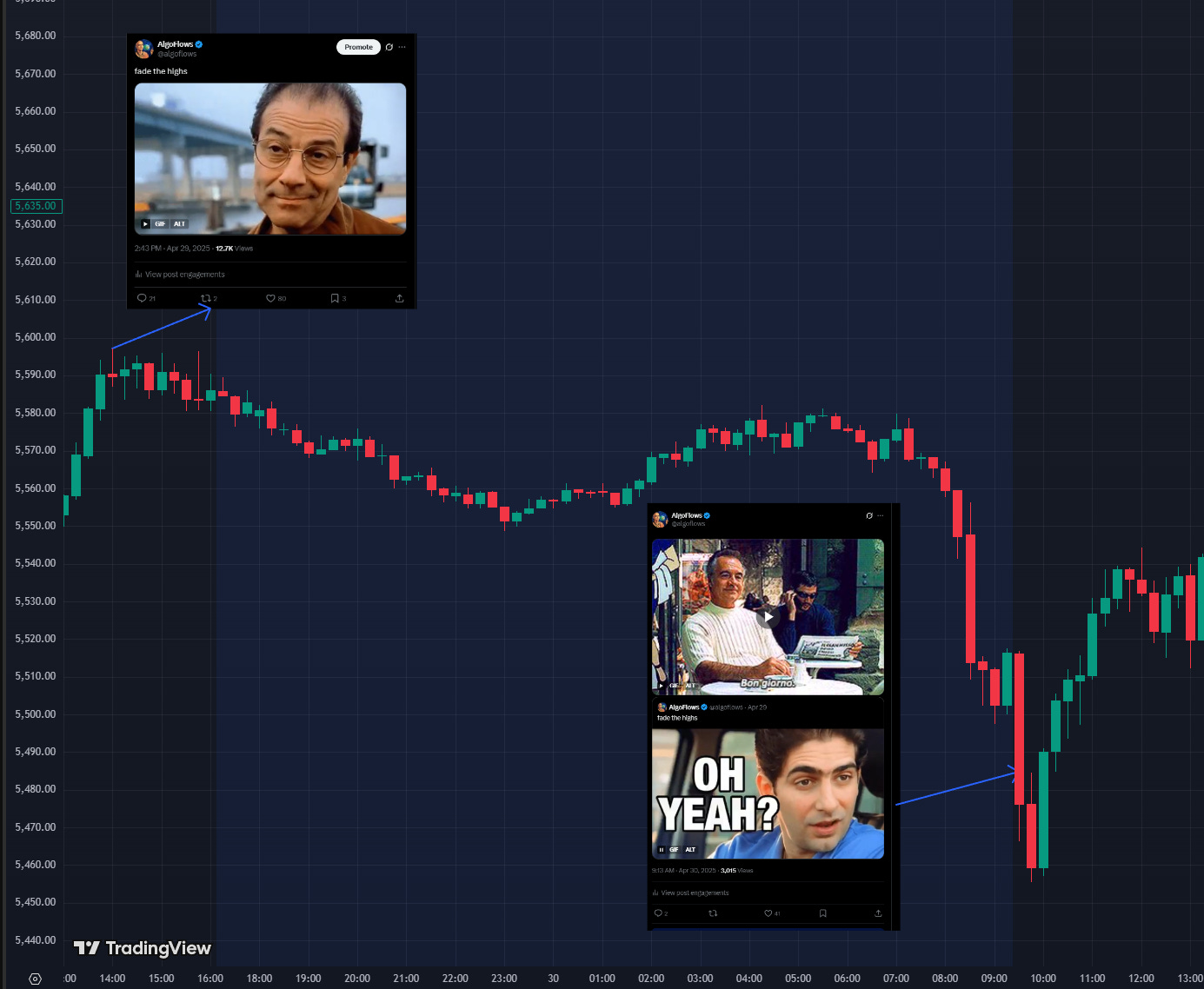1204x989 pixels.
Task: Click 5,600.00 on the price axis
Action: pos(36,337)
